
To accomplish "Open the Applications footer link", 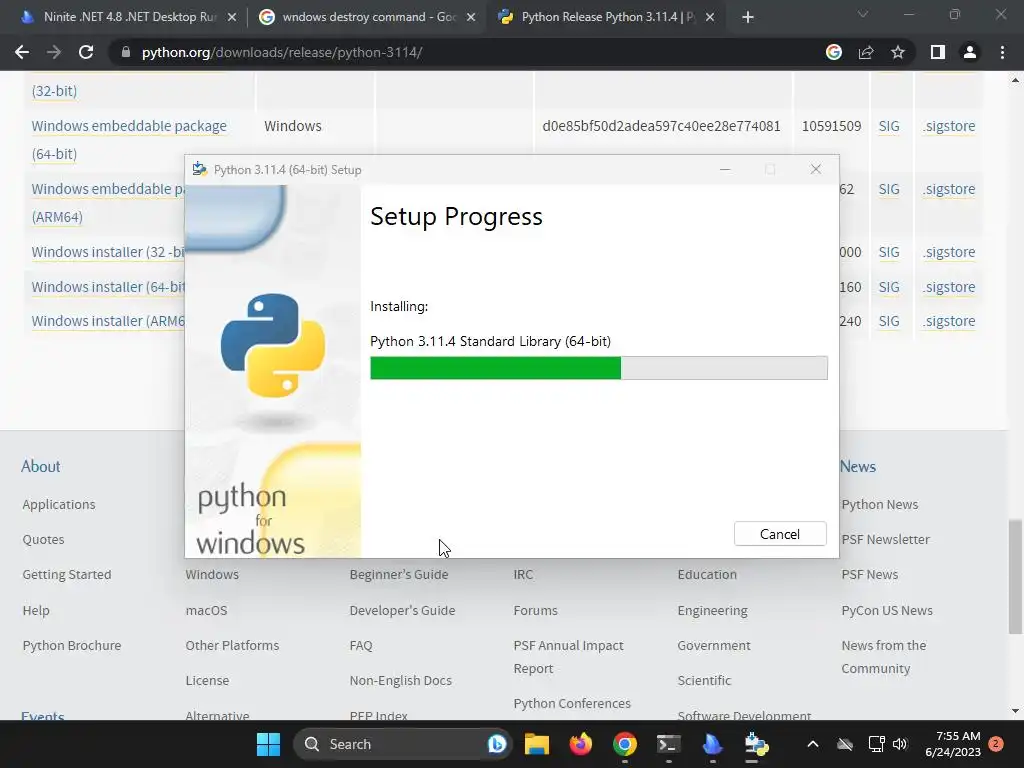I will pos(59,504).
